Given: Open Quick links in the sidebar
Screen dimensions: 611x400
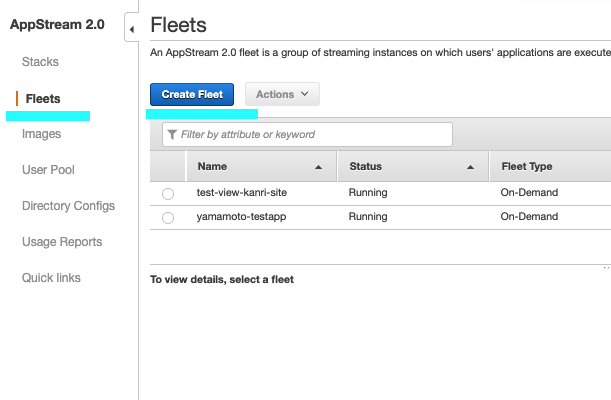Looking at the screenshot, I should point(51,278).
